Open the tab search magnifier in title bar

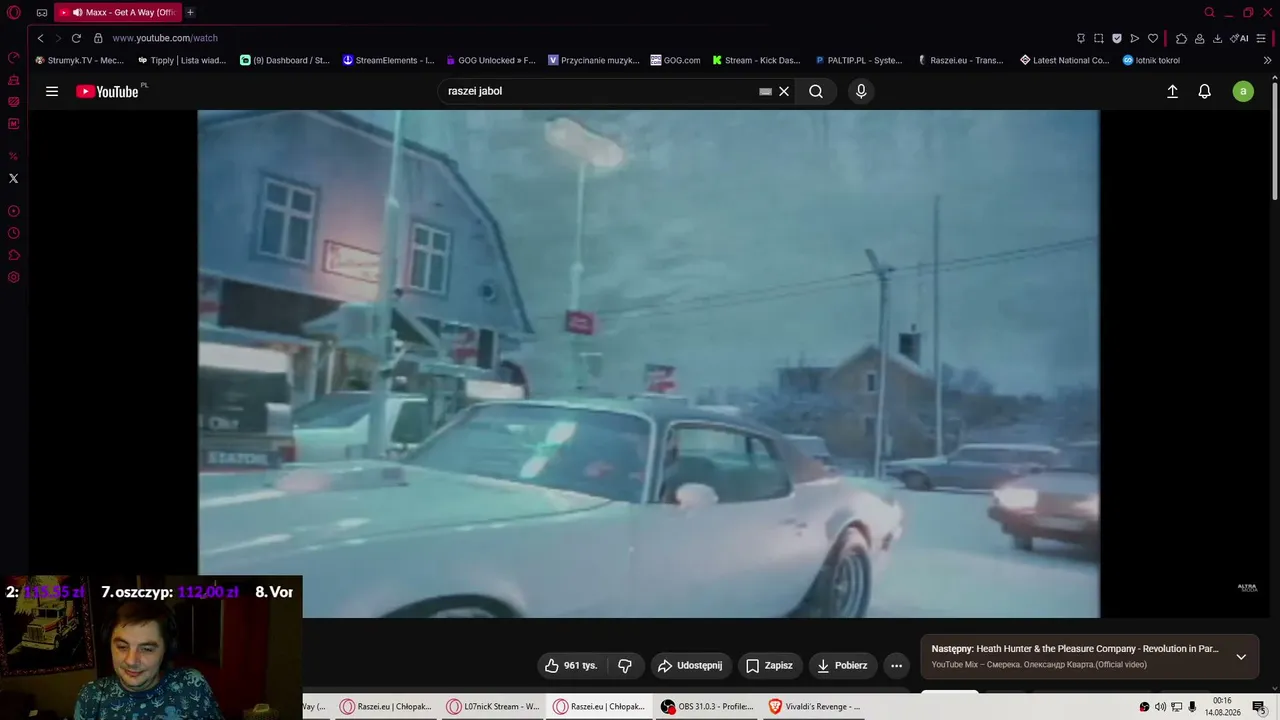click(1210, 13)
